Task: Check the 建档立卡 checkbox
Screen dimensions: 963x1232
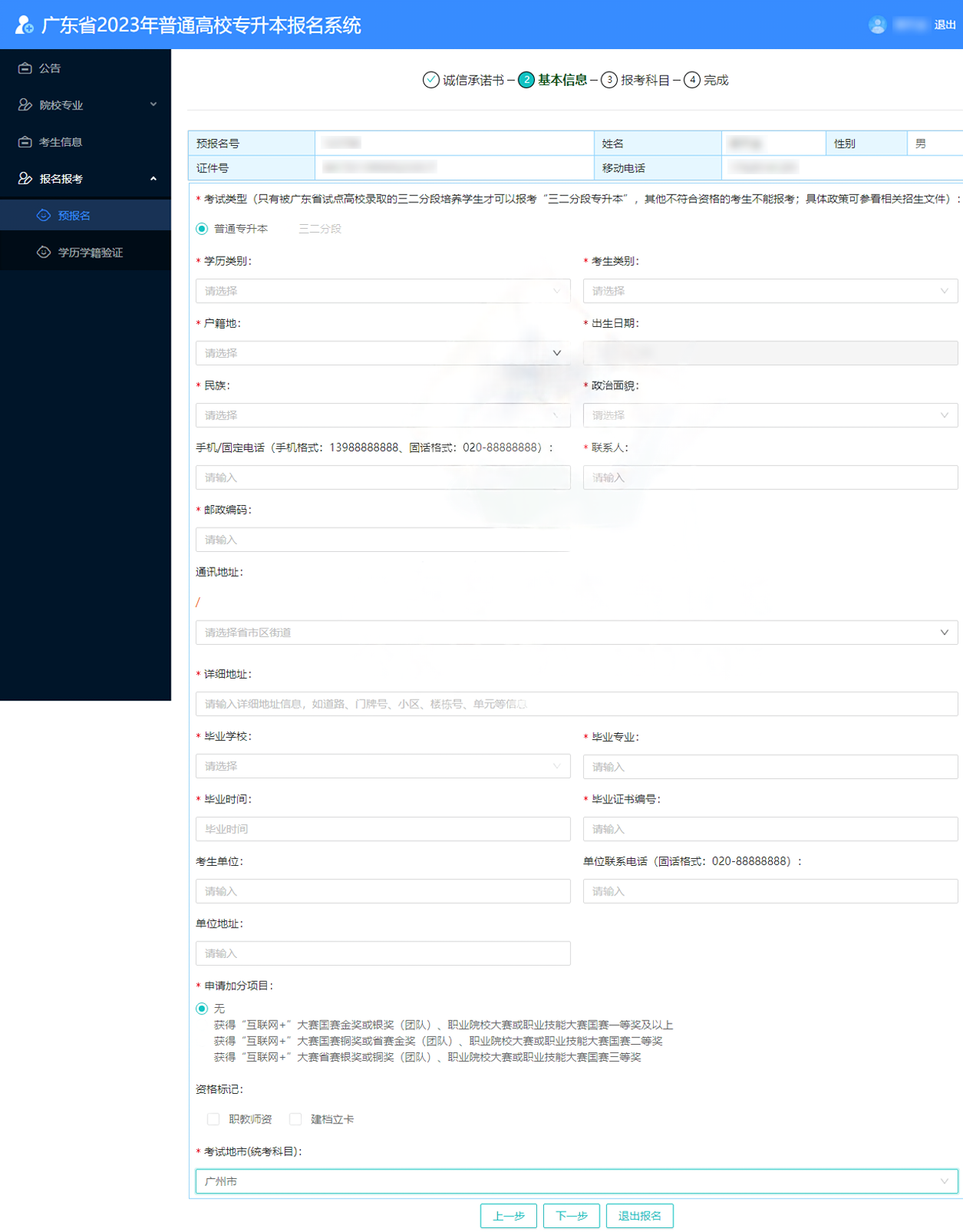Action: (295, 1119)
